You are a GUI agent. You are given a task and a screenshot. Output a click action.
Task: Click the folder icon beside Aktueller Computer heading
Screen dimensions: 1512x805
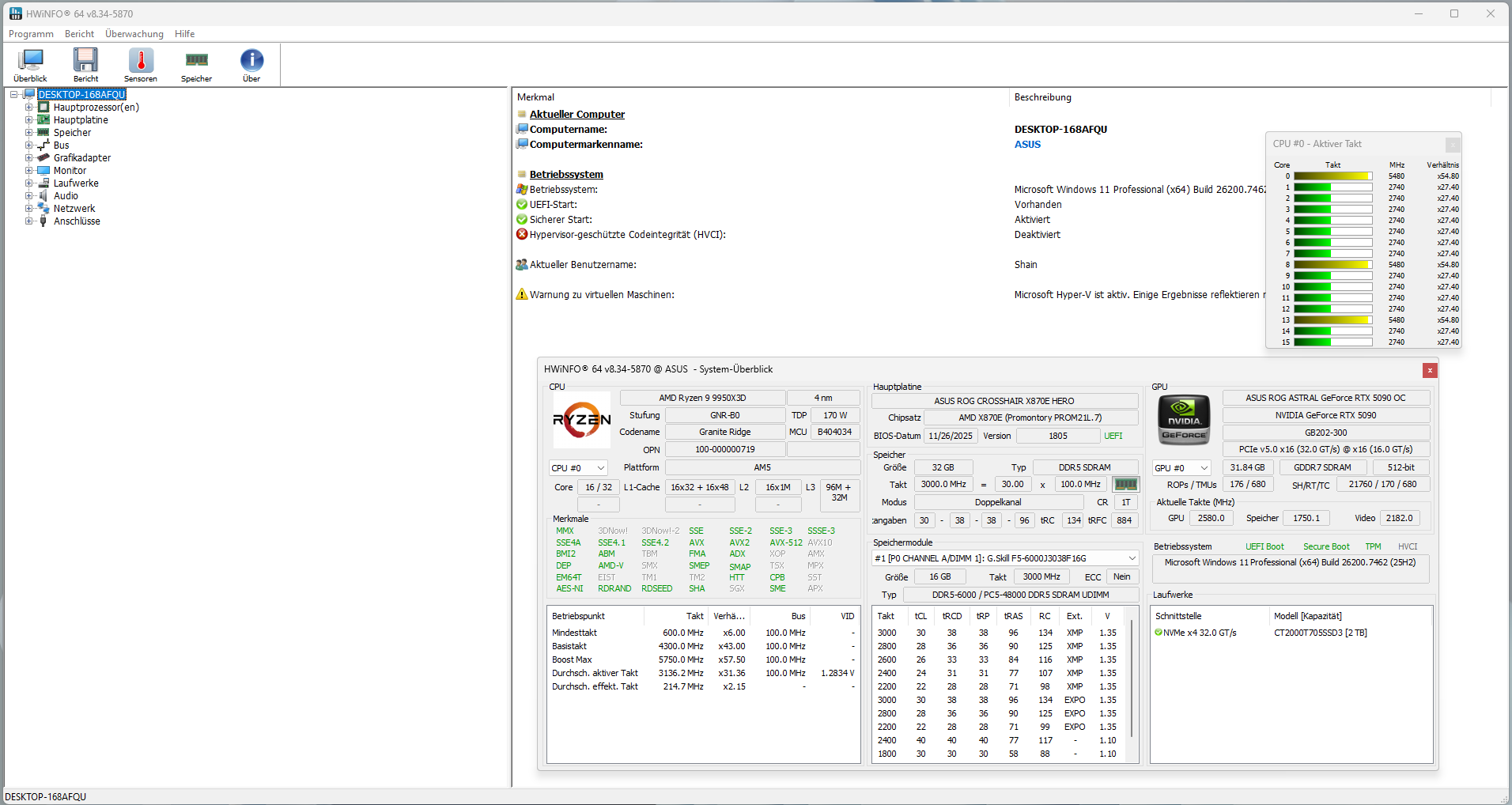pos(522,114)
